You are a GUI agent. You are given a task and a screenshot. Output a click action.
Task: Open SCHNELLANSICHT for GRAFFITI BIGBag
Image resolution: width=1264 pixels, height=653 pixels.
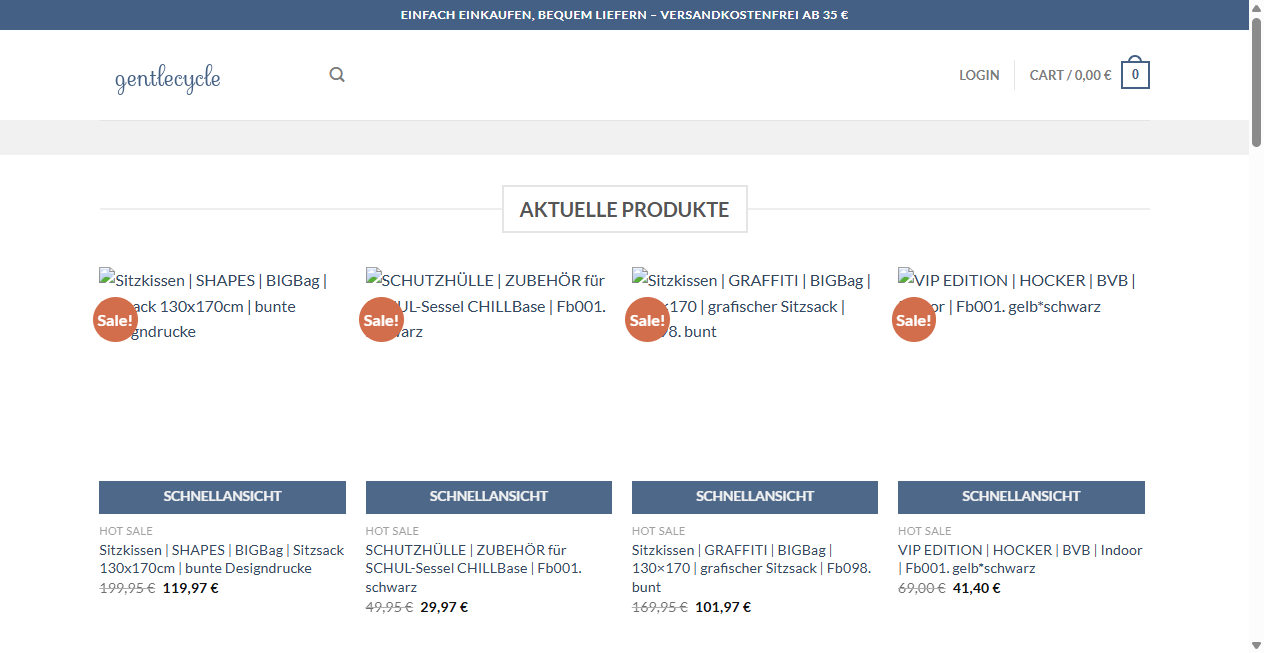754,496
